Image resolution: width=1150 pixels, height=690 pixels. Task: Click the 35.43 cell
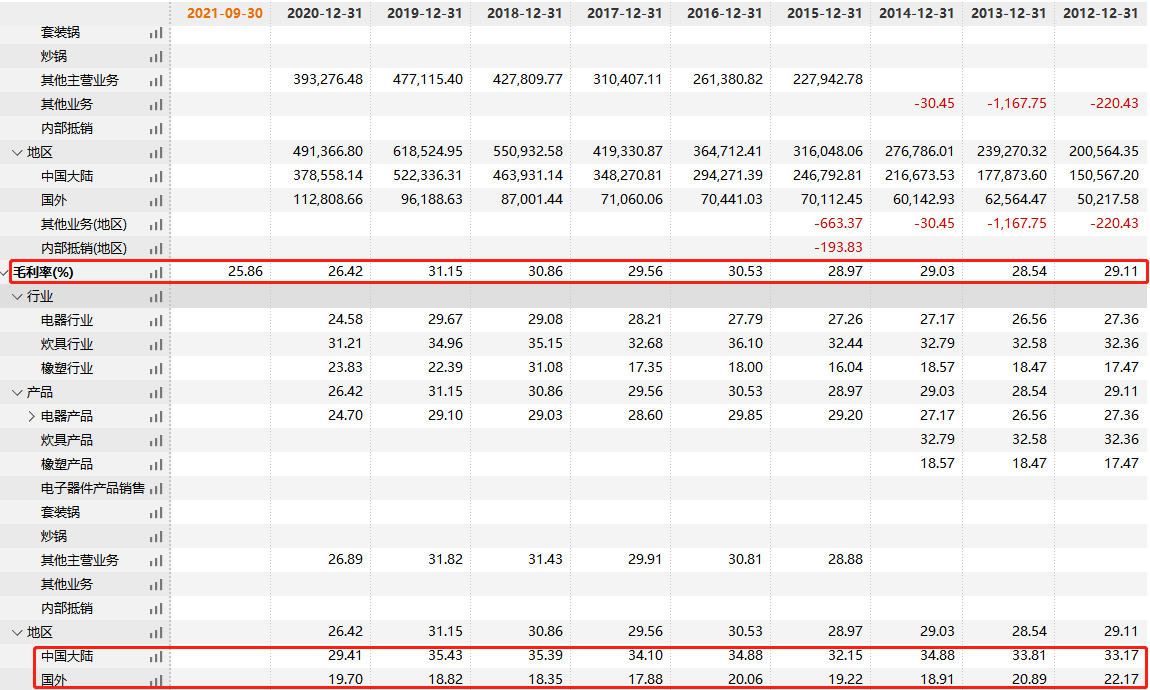445,655
